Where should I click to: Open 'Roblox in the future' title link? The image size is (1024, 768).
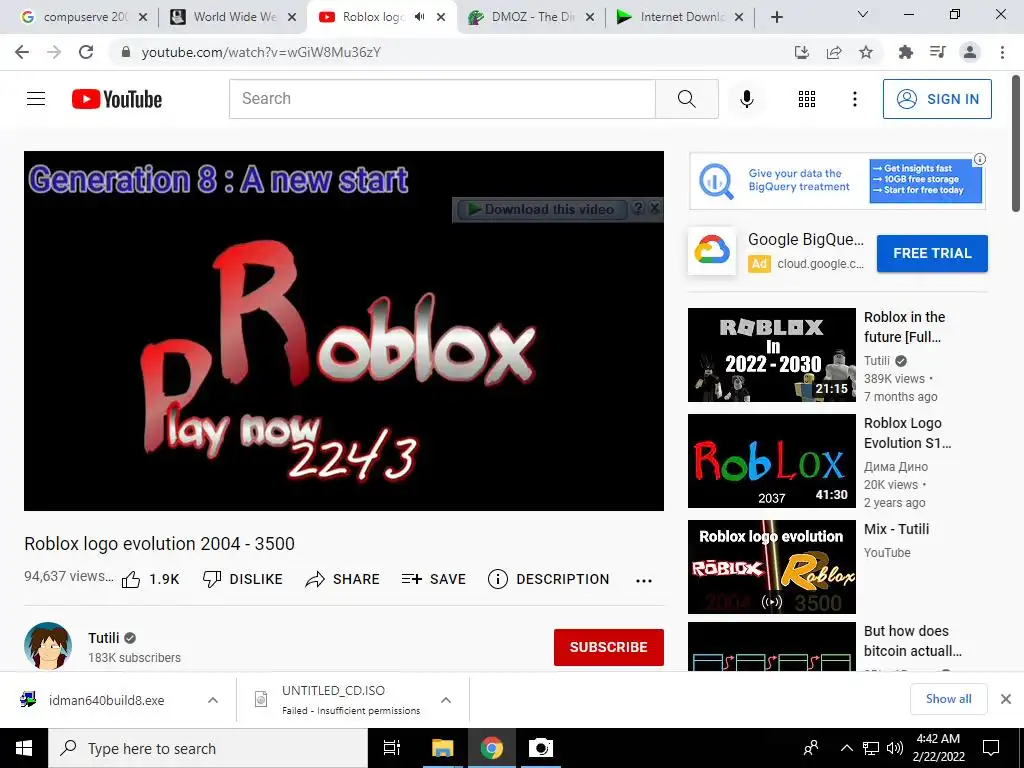tap(904, 327)
